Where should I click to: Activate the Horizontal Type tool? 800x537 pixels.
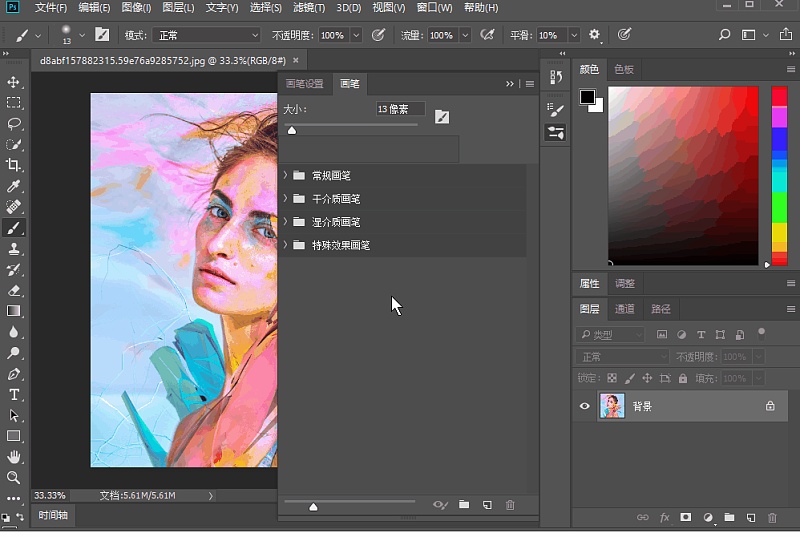pyautogui.click(x=14, y=395)
